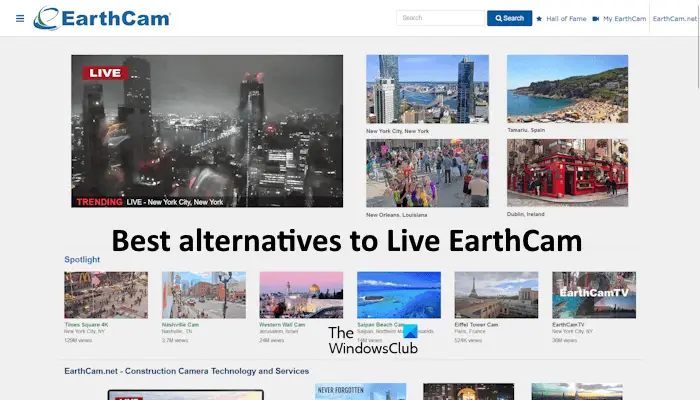Open the My EarthCam menu item
Viewport: 700px width, 400px height.
point(625,19)
